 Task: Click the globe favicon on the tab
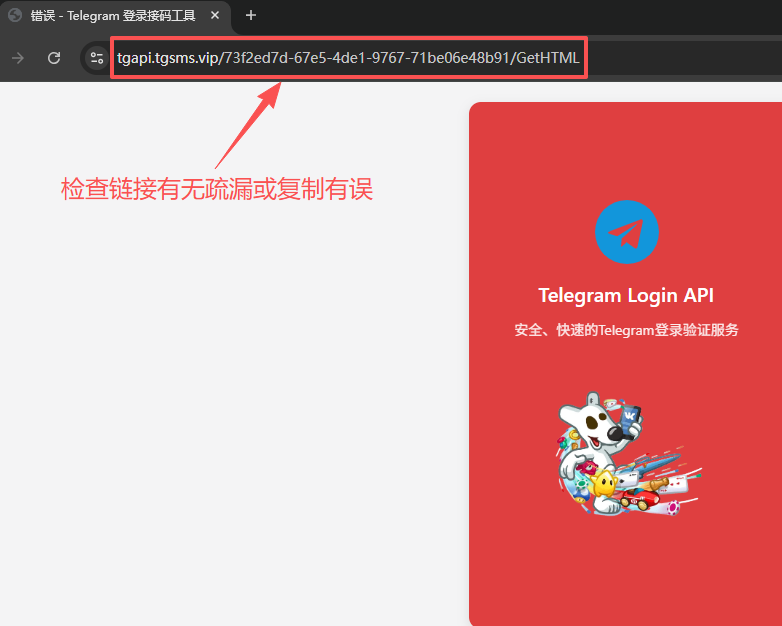tap(15, 15)
